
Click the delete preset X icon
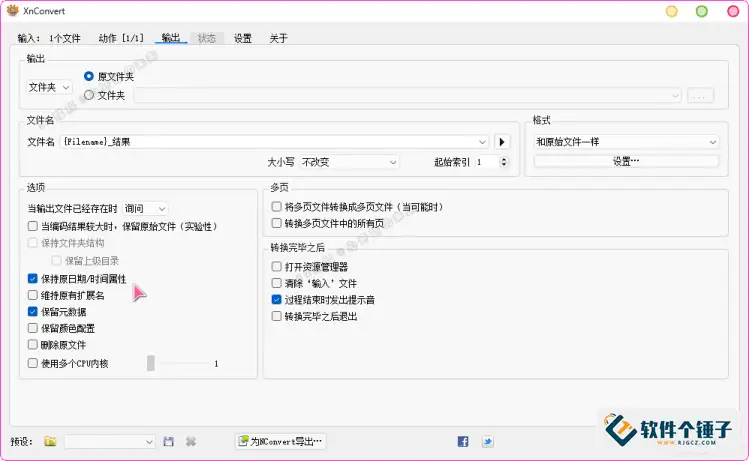190,441
